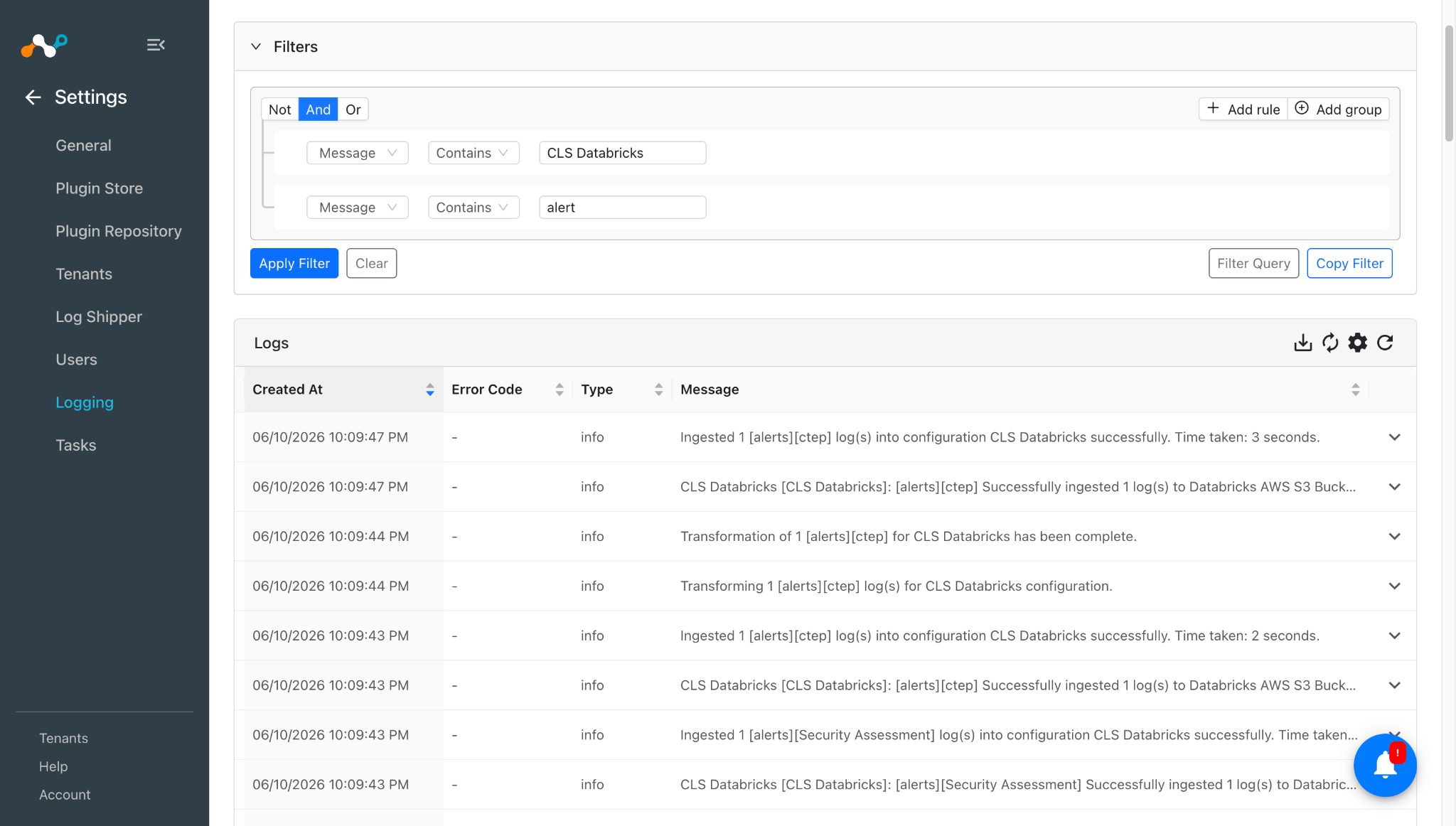The image size is (1456, 826).
Task: Click Copy Filter button
Action: [x=1349, y=264]
